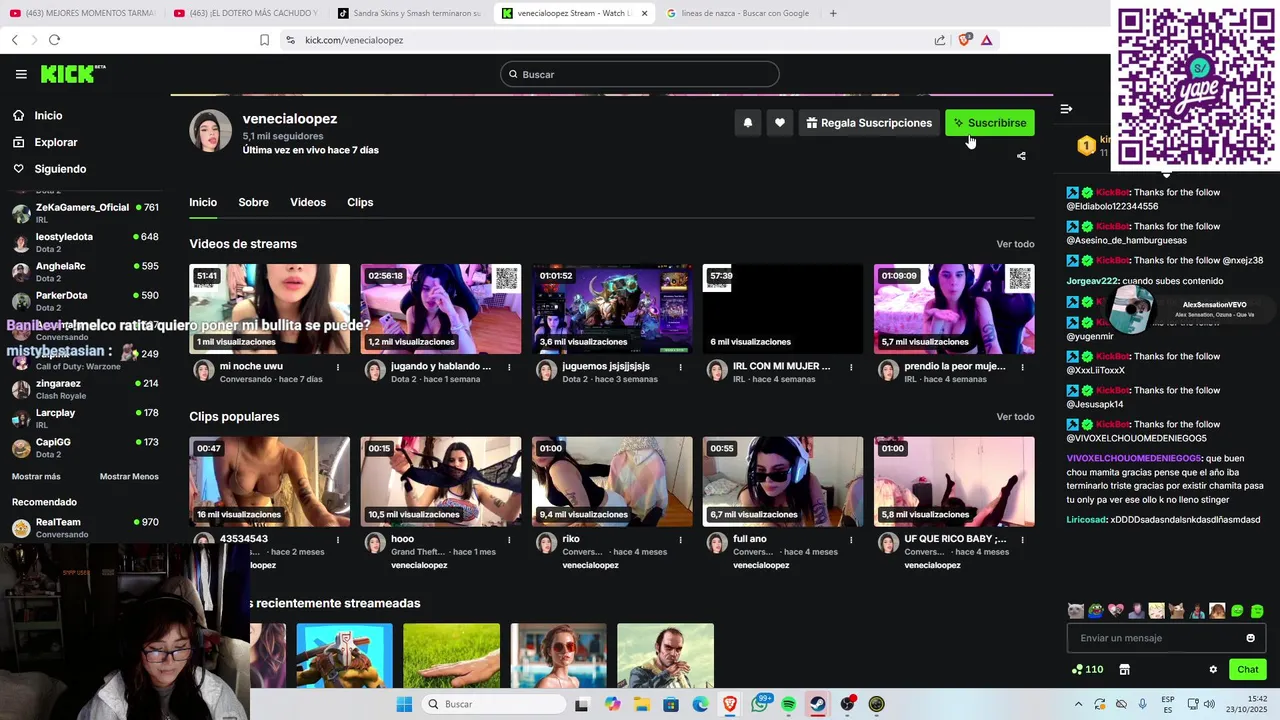The width and height of the screenshot is (1280, 720).
Task: Open options menu for 'mi noche uwu' video
Action: (338, 367)
